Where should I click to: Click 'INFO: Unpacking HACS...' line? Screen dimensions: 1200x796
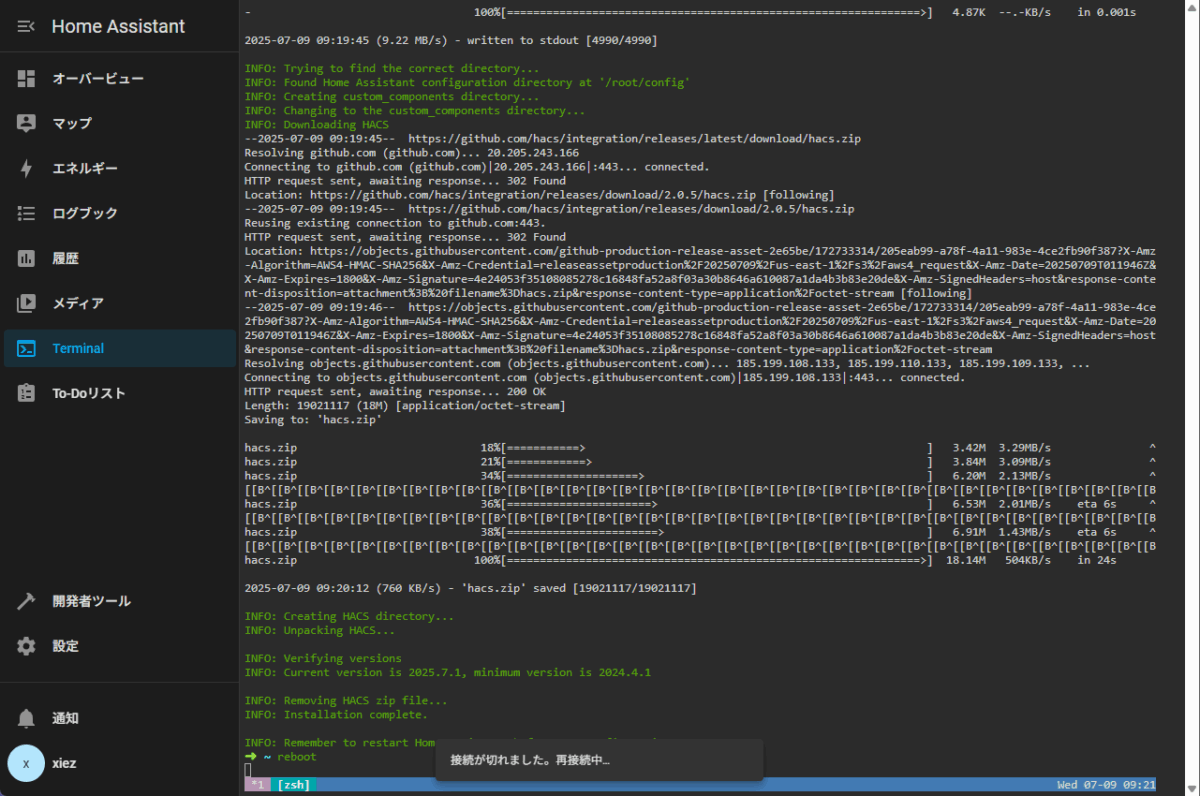pos(320,631)
